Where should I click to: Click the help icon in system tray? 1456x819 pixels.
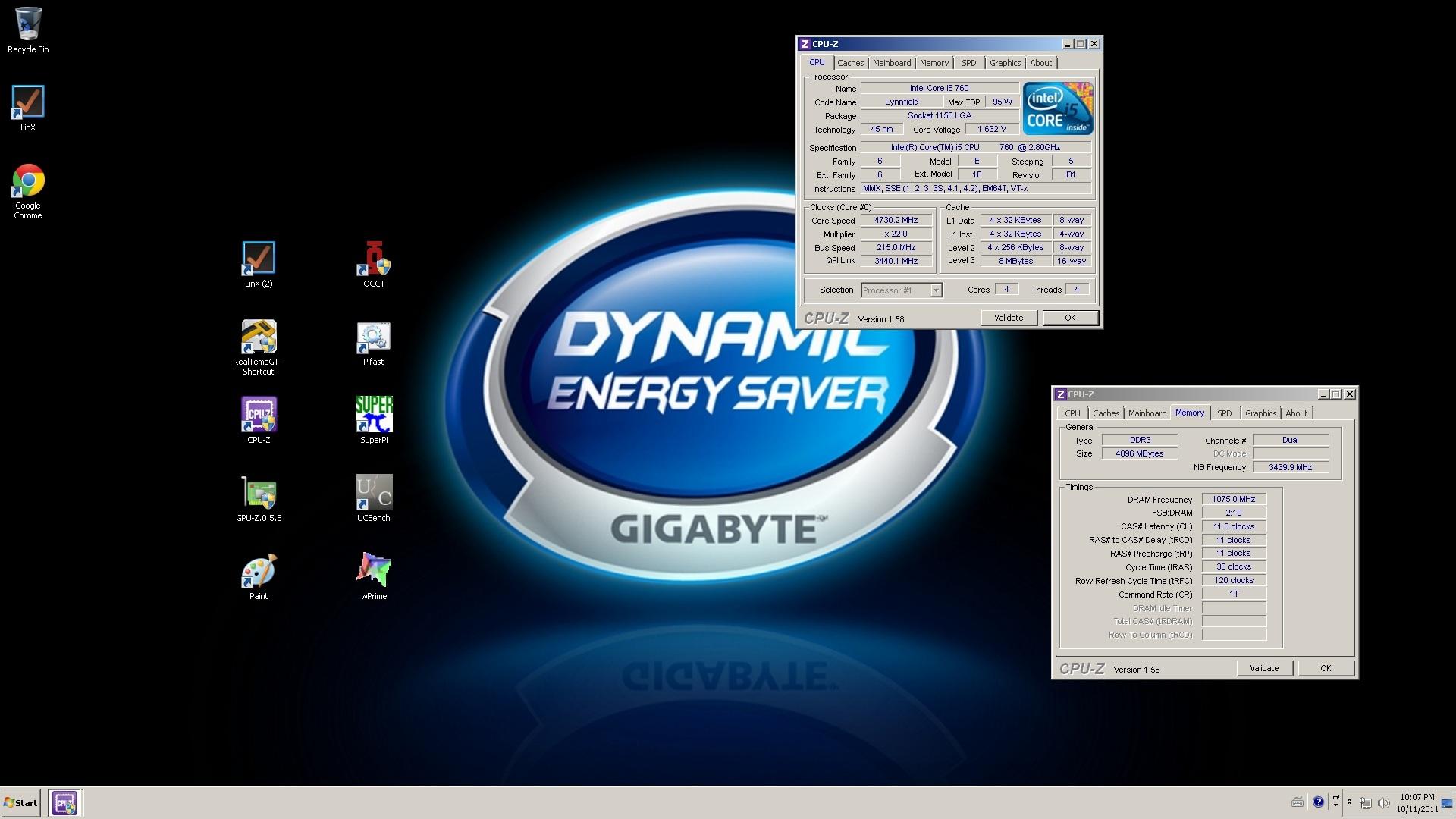[1318, 802]
